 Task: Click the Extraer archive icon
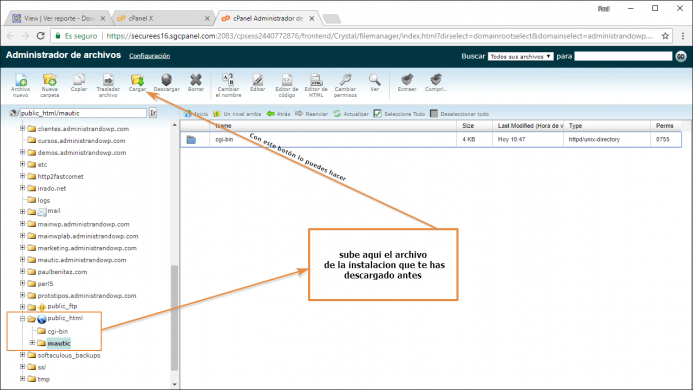(x=407, y=83)
